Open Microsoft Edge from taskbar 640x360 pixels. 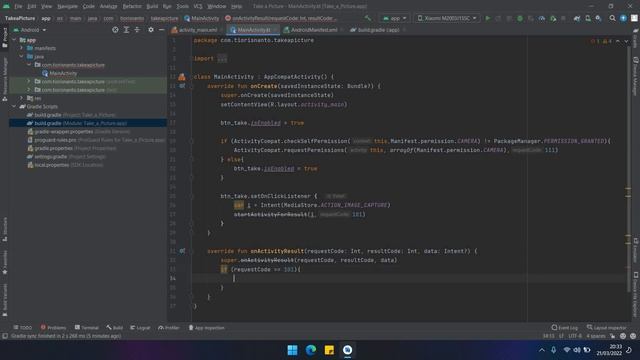[311, 350]
